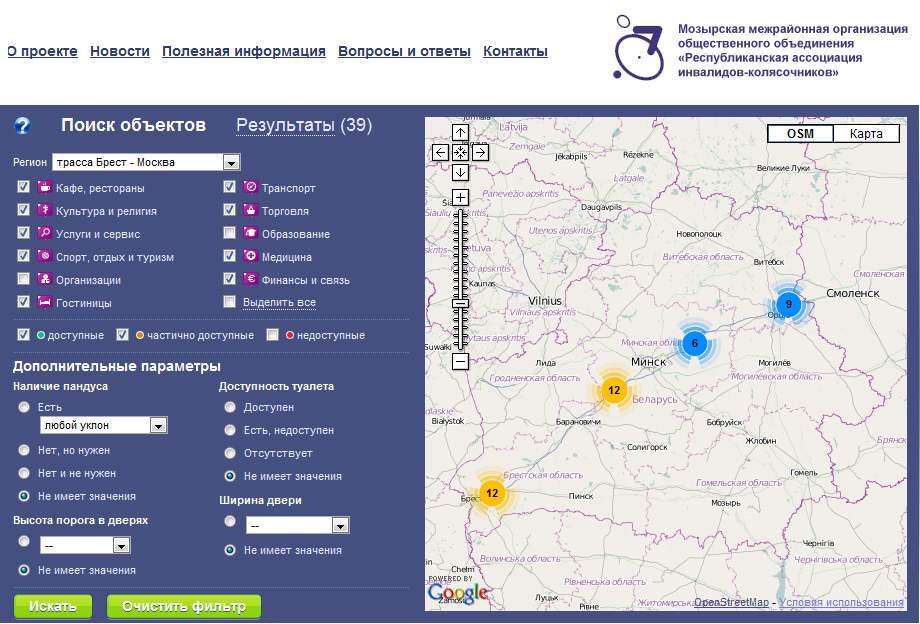Image resolution: width=920 pixels, height=624 pixels.
Task: Open the Новости menu item
Action: [x=120, y=52]
